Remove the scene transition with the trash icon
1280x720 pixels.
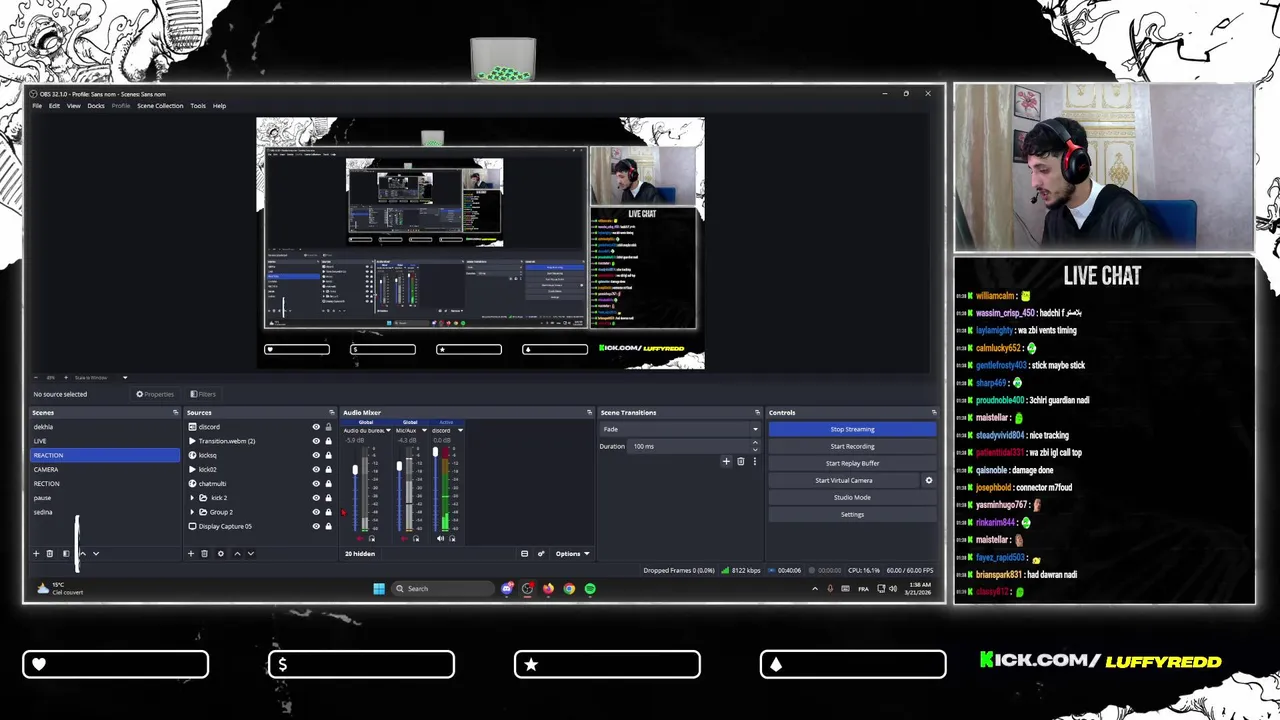coord(741,461)
